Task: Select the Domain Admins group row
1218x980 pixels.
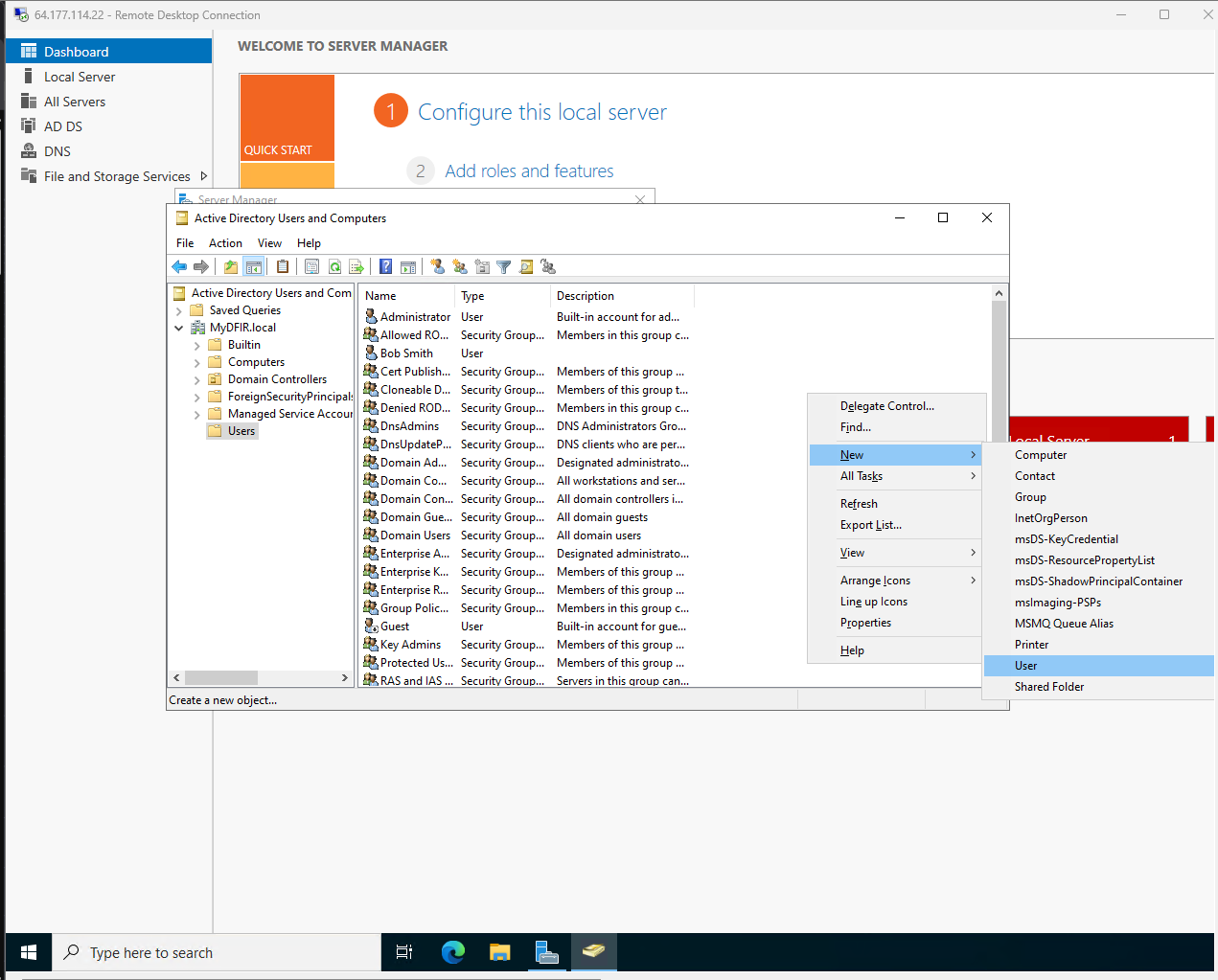Action: coord(413,463)
